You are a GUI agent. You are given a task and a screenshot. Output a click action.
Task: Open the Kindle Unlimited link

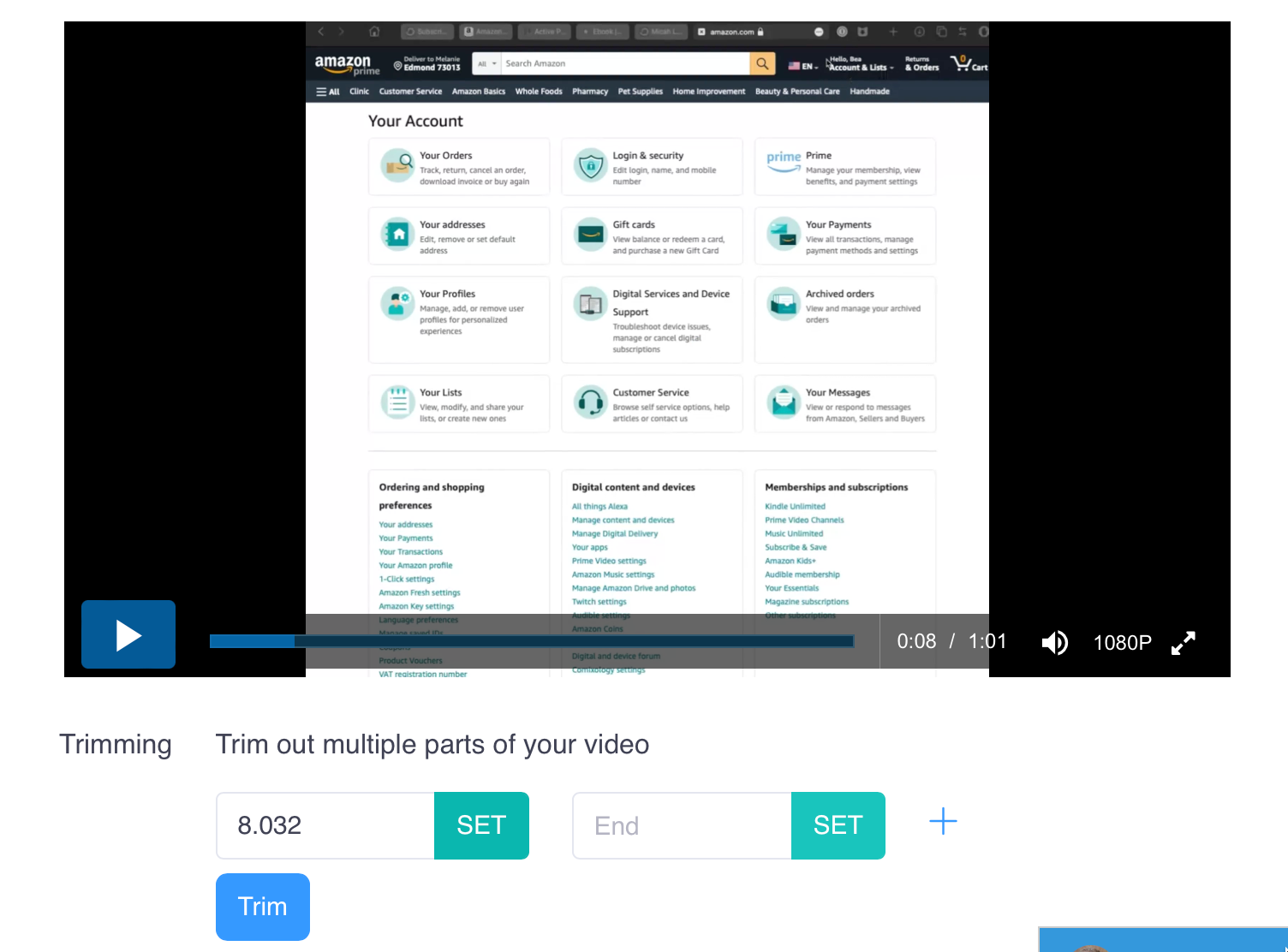pyautogui.click(x=795, y=507)
